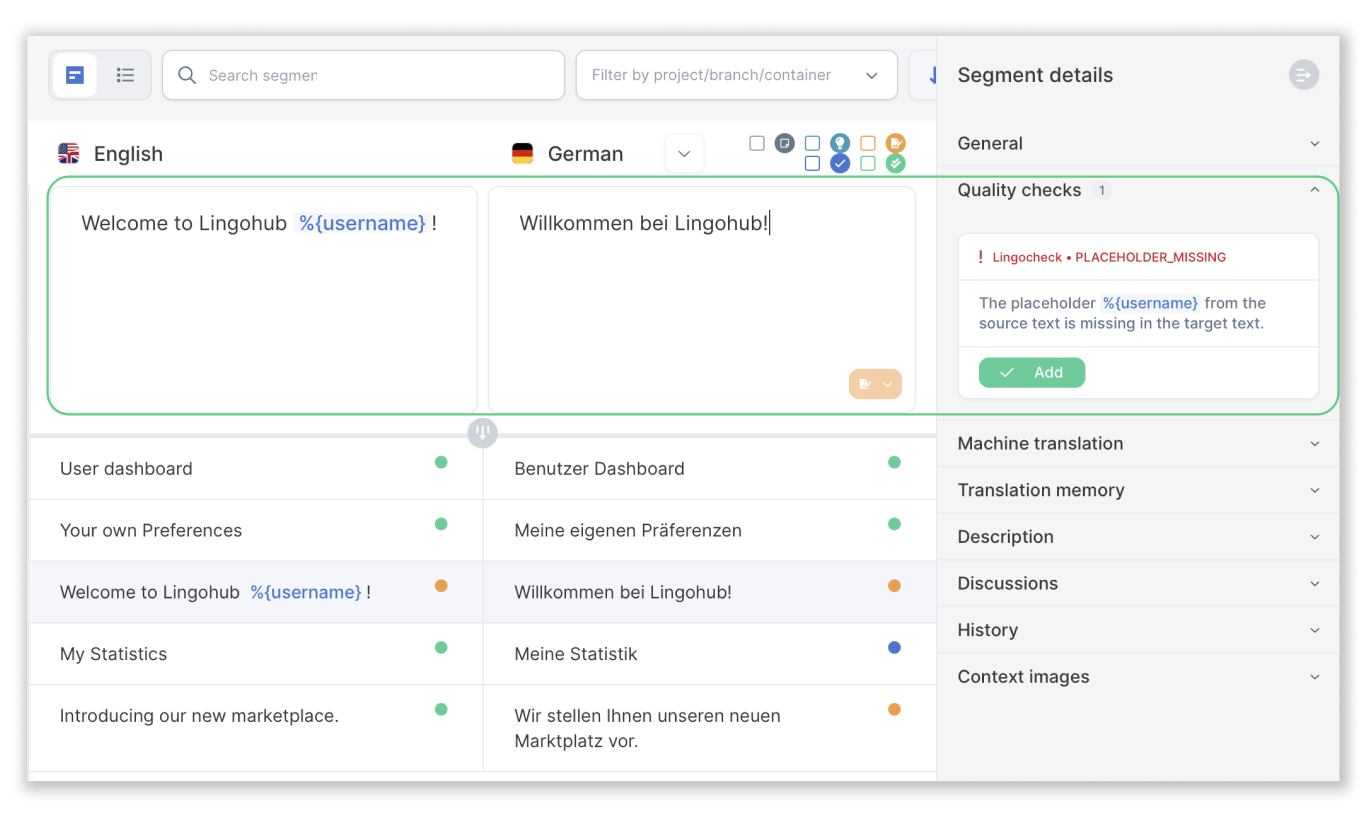Collapse the Quality checks section
The height and width of the screenshot is (815, 1367).
1138,190
